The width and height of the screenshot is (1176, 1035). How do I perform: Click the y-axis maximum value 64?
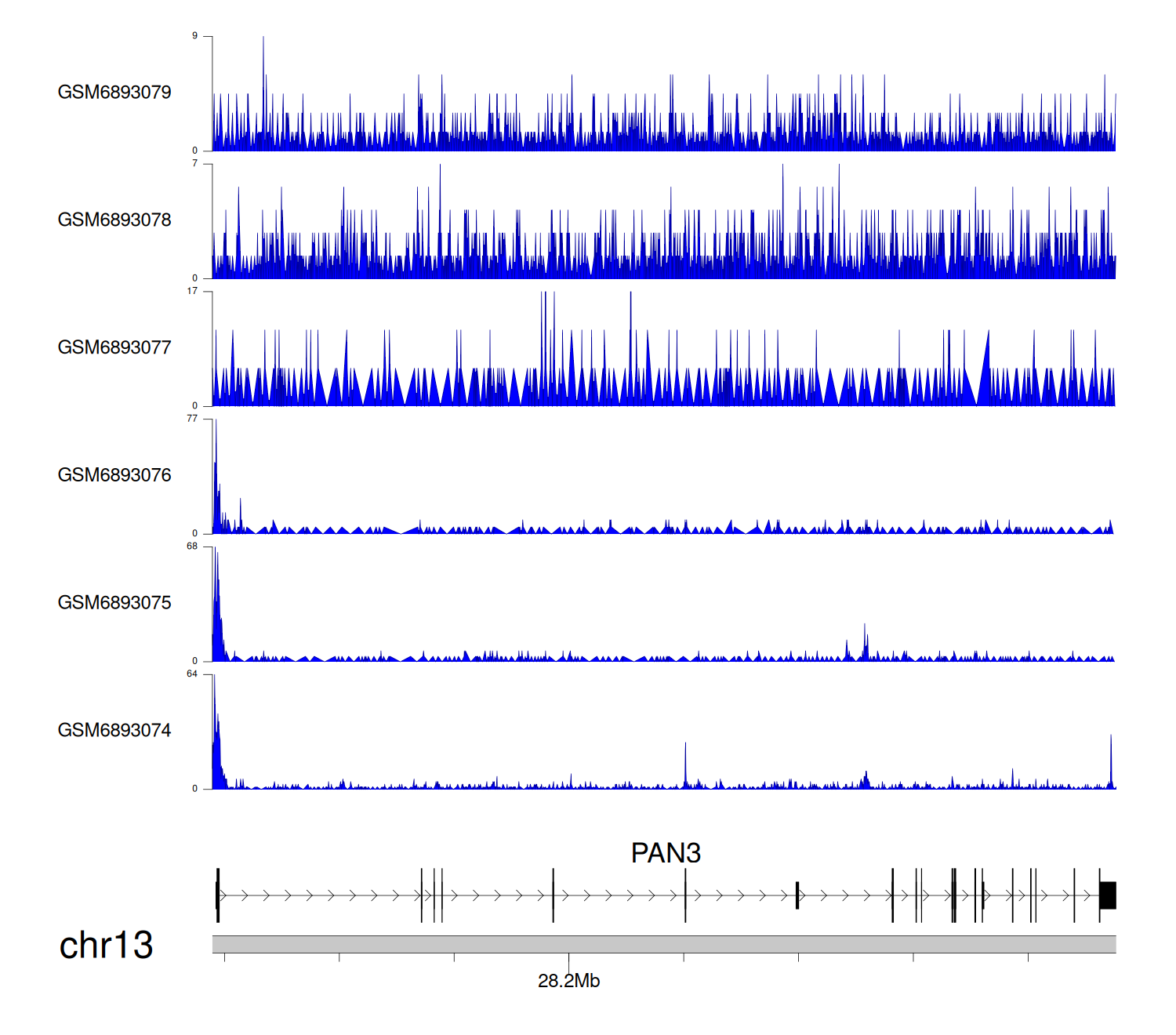(x=192, y=674)
